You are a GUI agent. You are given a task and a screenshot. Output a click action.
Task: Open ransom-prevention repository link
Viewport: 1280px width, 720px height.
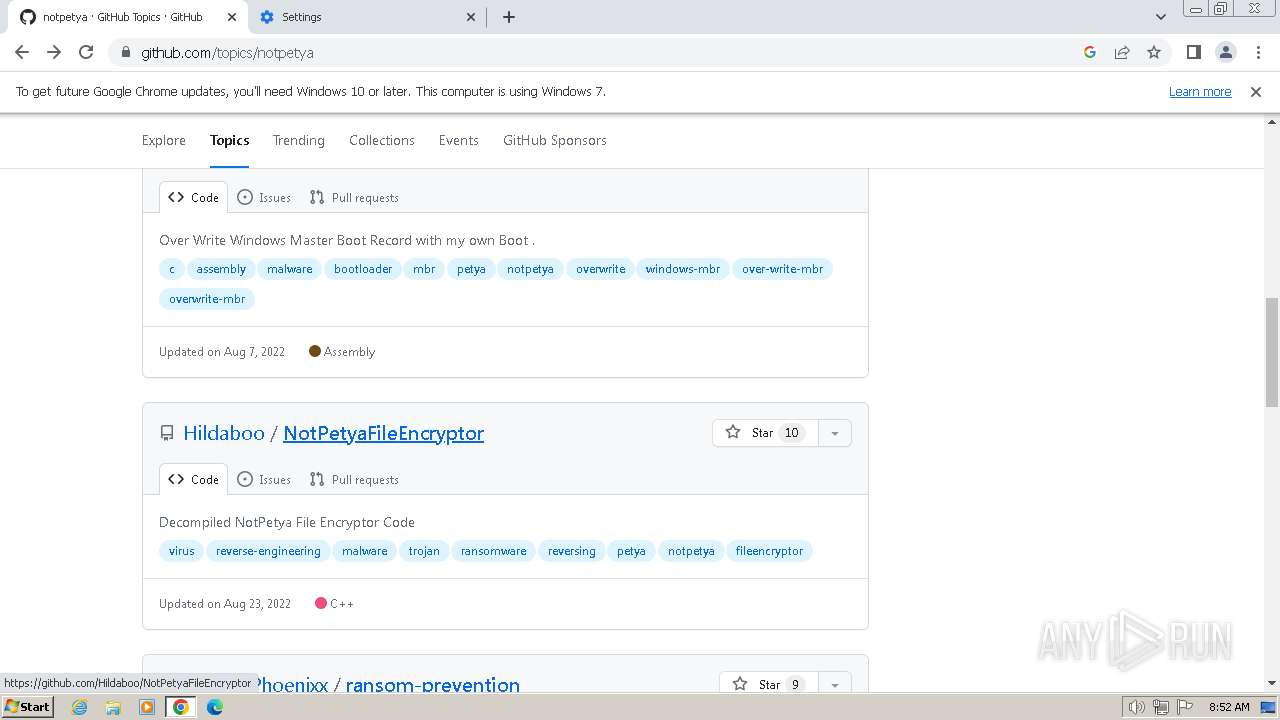click(x=433, y=685)
